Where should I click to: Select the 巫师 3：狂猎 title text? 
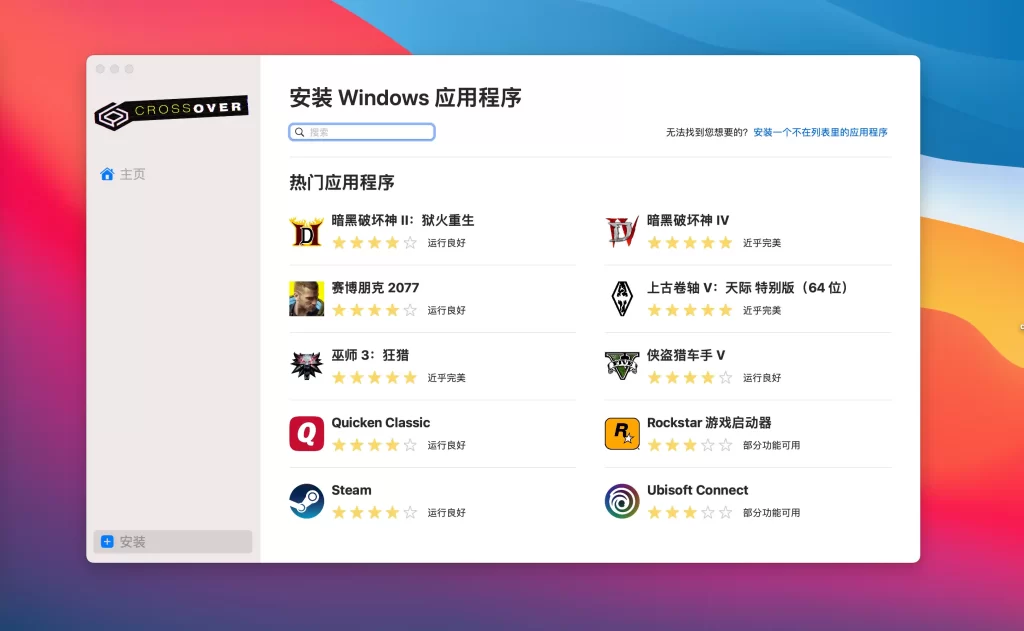coord(370,355)
